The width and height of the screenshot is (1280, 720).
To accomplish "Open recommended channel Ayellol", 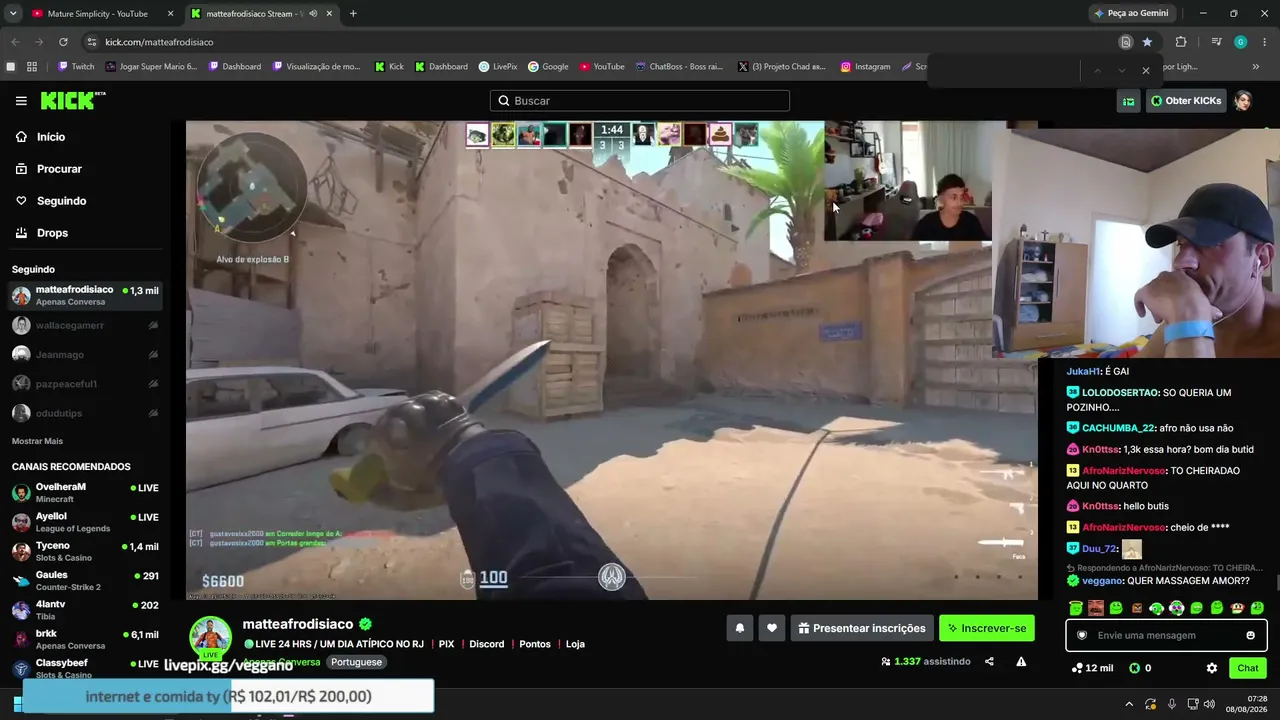I will click(85, 522).
